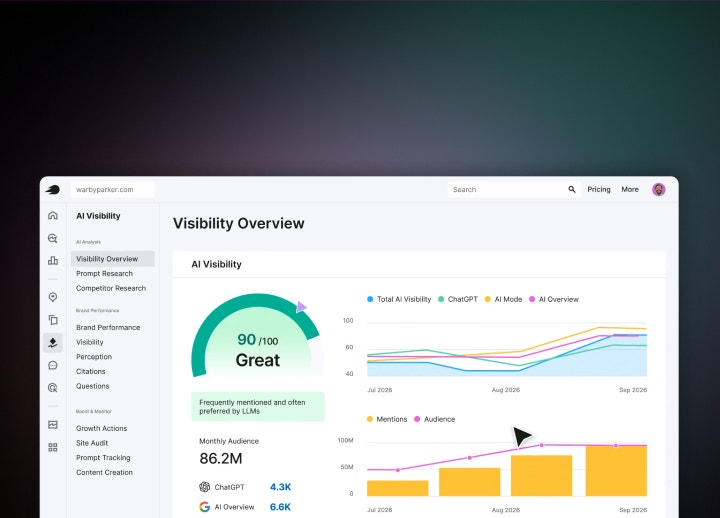The image size is (720, 518).
Task: Click the warbyparker.com domain field
Action: pyautogui.click(x=112, y=189)
